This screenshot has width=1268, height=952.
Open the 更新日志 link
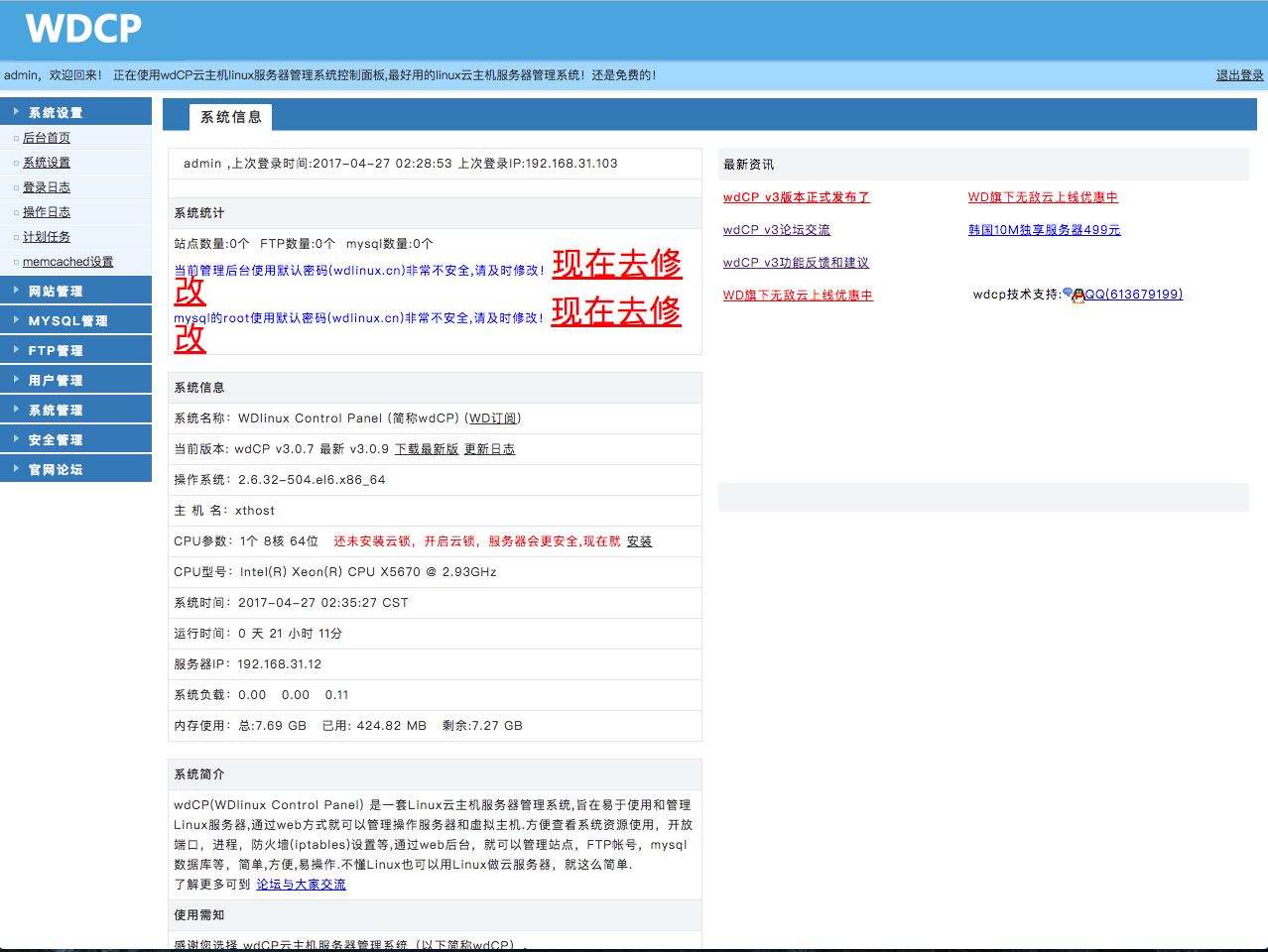(x=489, y=449)
